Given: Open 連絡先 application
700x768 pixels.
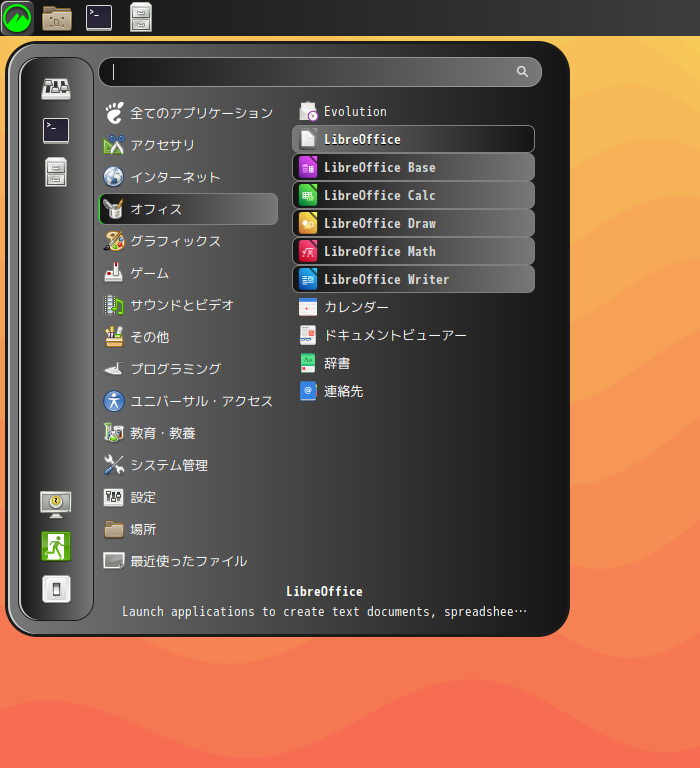Looking at the screenshot, I should (413, 391).
